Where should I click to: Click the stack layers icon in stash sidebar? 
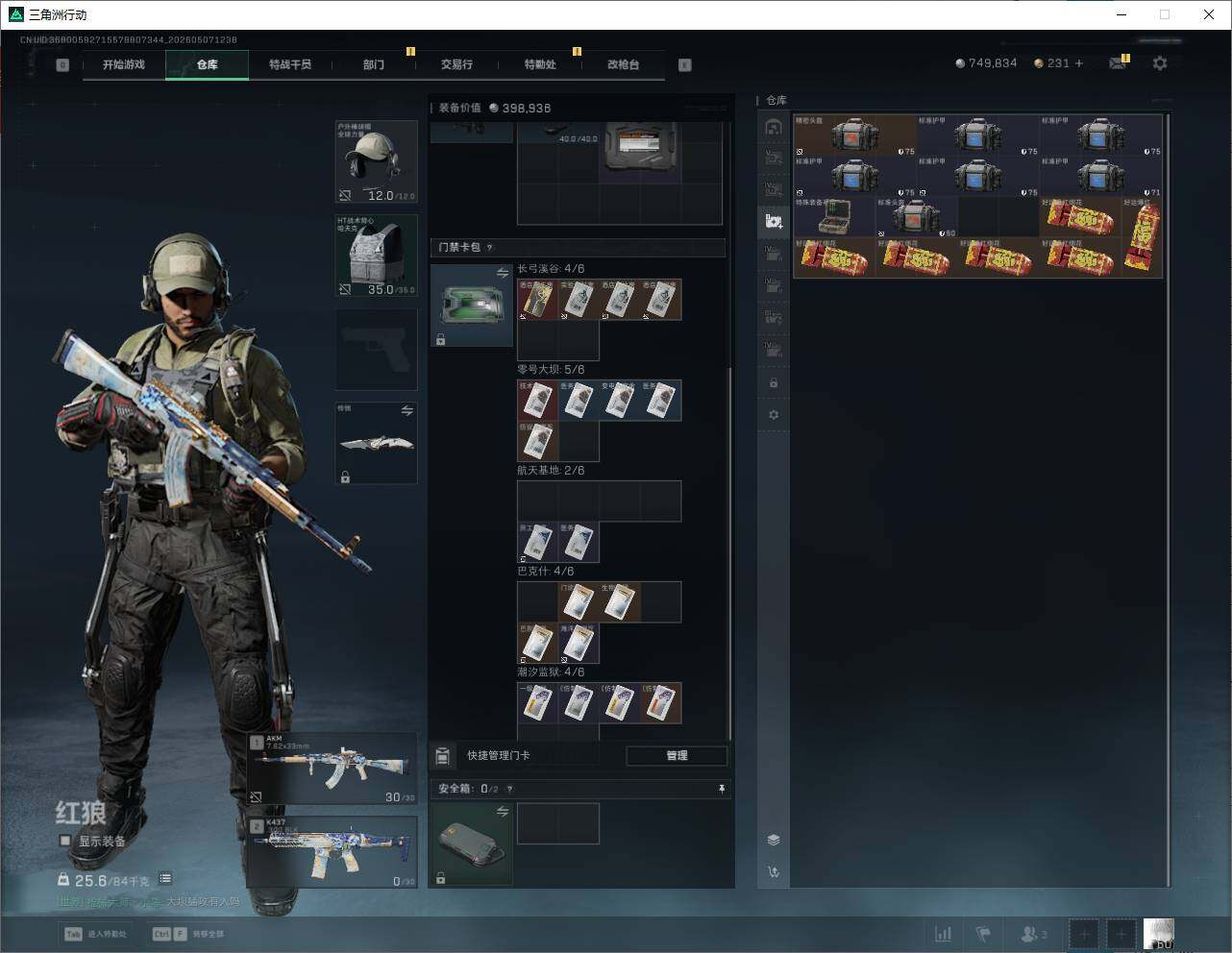[774, 840]
